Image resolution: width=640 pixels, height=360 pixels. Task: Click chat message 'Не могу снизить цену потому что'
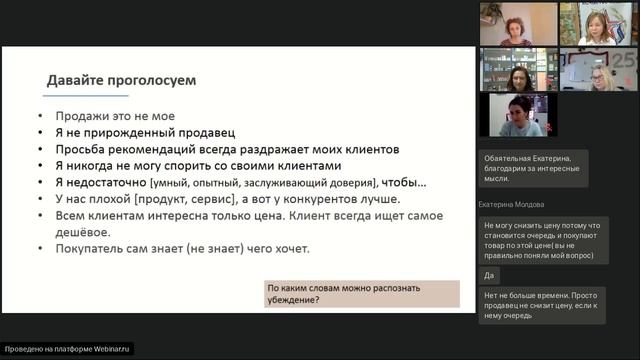[x=543, y=240]
